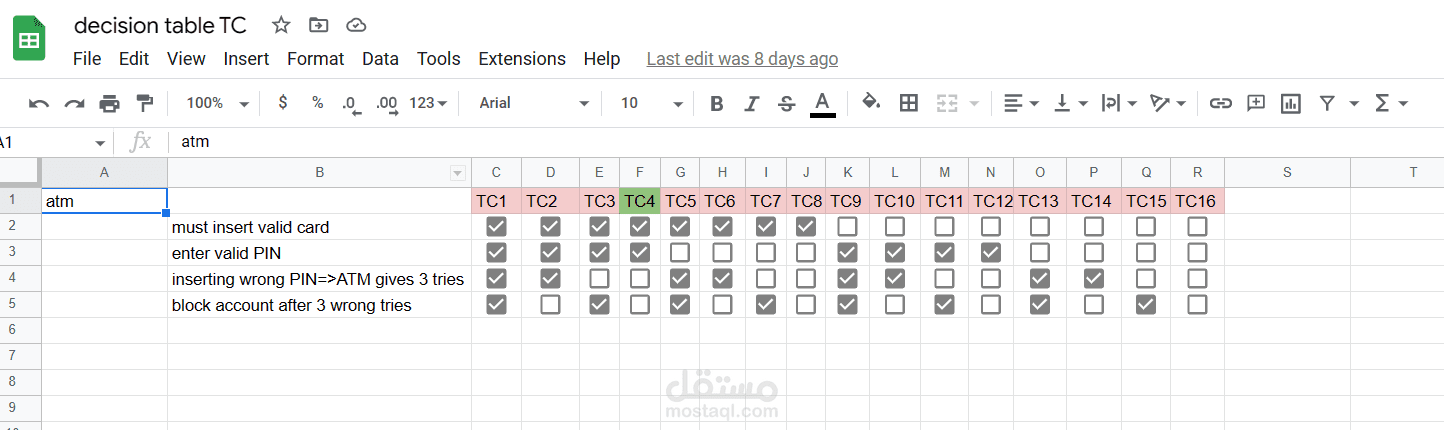Screen dimensions: 1444x430
Task: Open Last edit was 8 days ago link
Action: [x=742, y=59]
